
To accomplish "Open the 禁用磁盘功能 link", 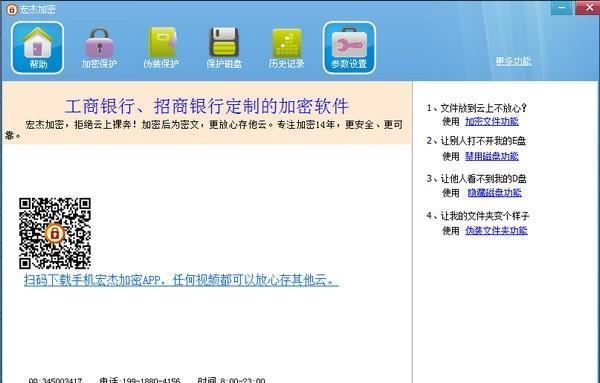I will 492,156.
